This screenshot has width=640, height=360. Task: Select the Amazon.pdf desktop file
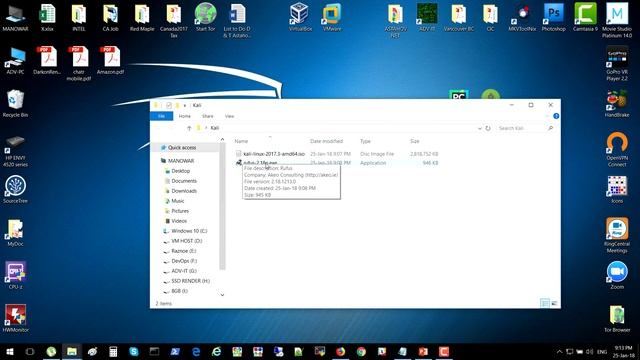point(111,60)
